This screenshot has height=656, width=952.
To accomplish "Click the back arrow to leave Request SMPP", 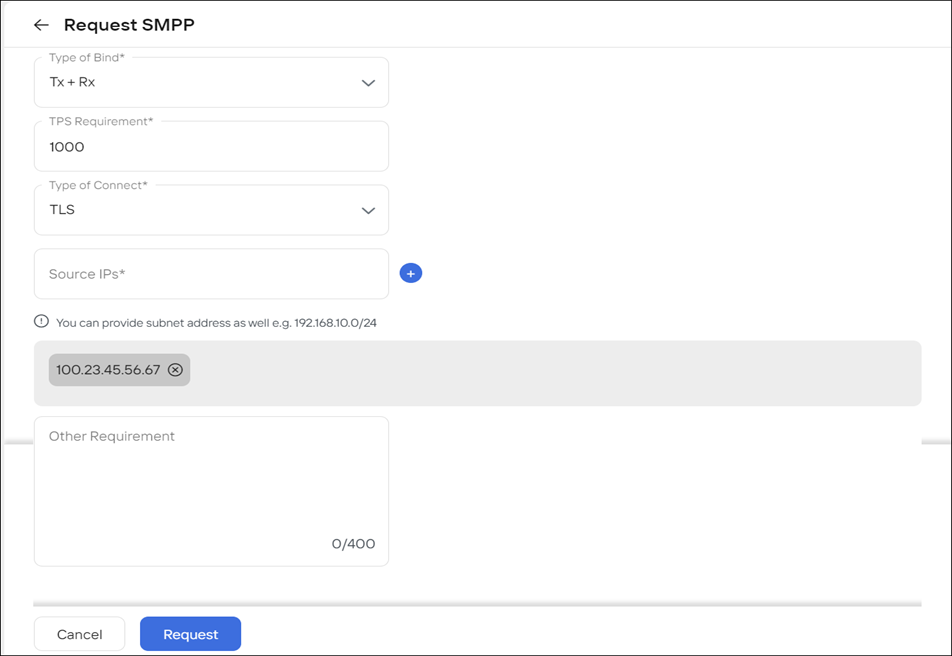I will point(40,24).
